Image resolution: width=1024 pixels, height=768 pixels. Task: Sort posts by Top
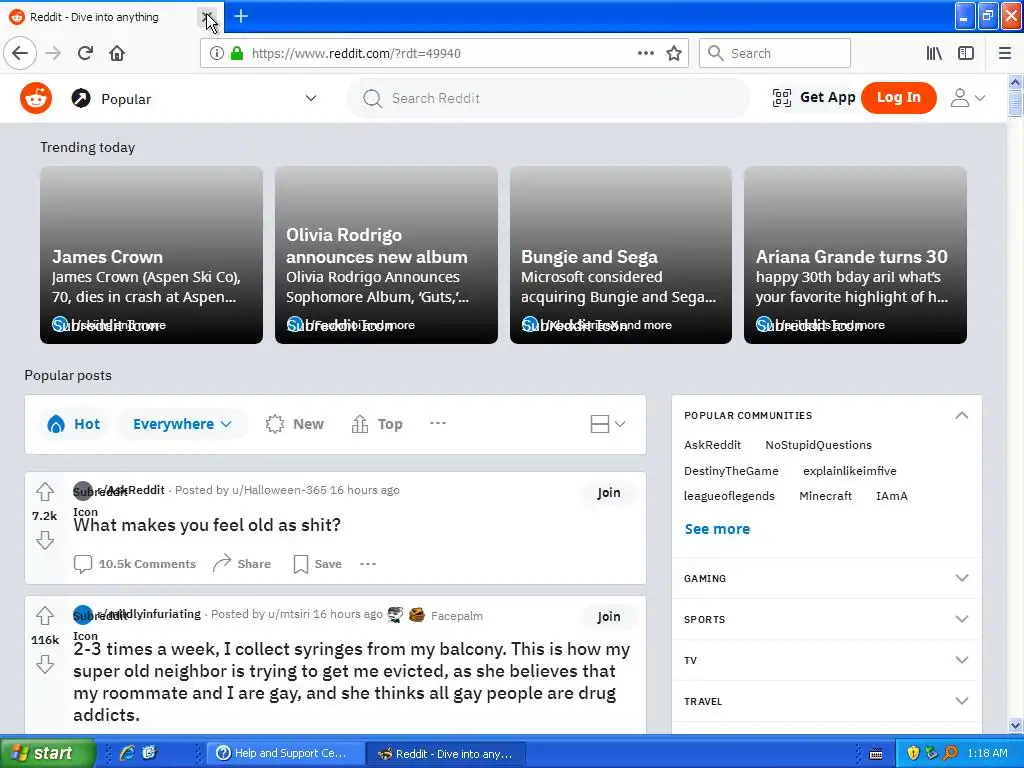[377, 424]
